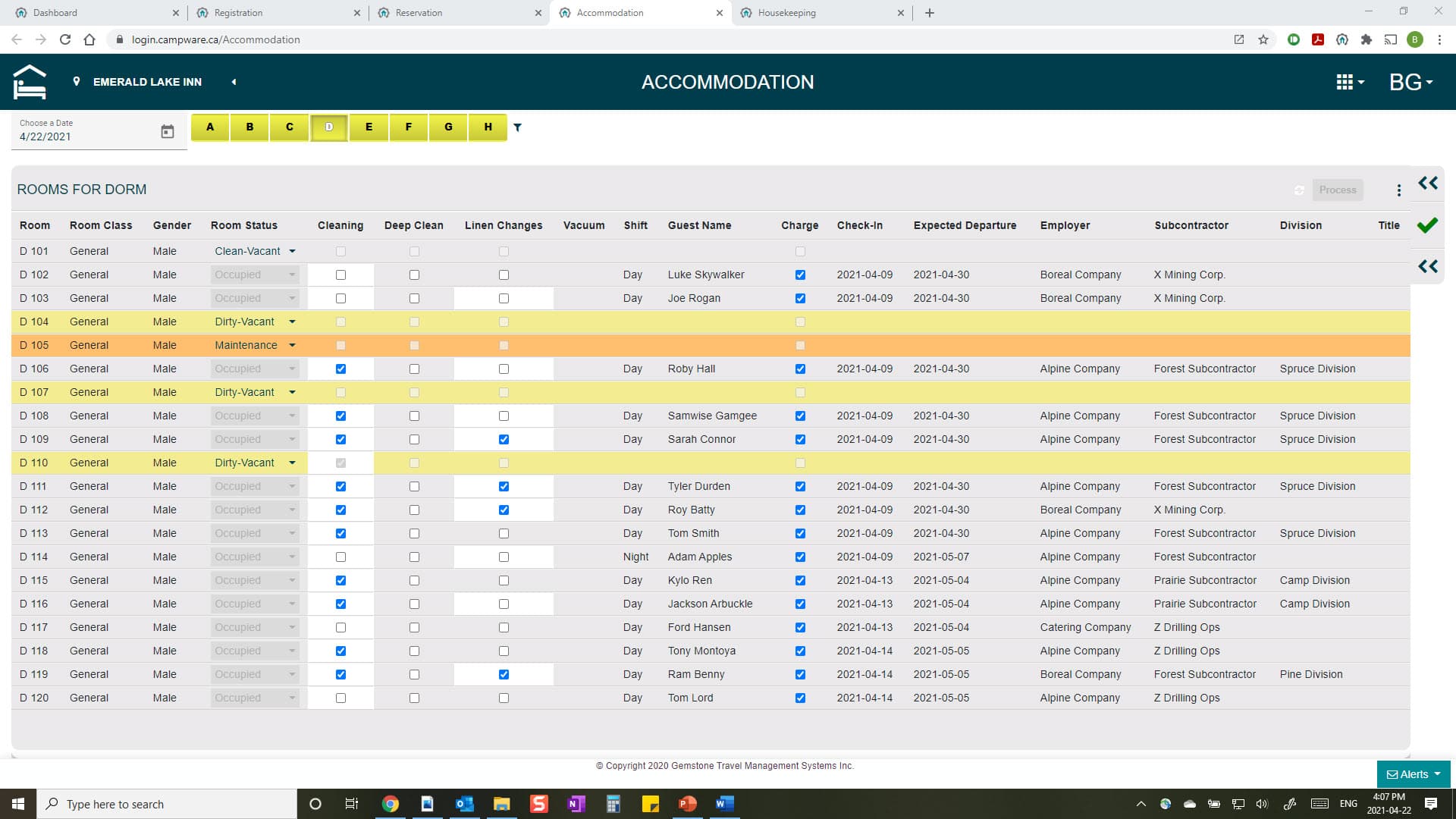Open the three-dot options menu near Process
1456x819 pixels.
click(x=1398, y=190)
